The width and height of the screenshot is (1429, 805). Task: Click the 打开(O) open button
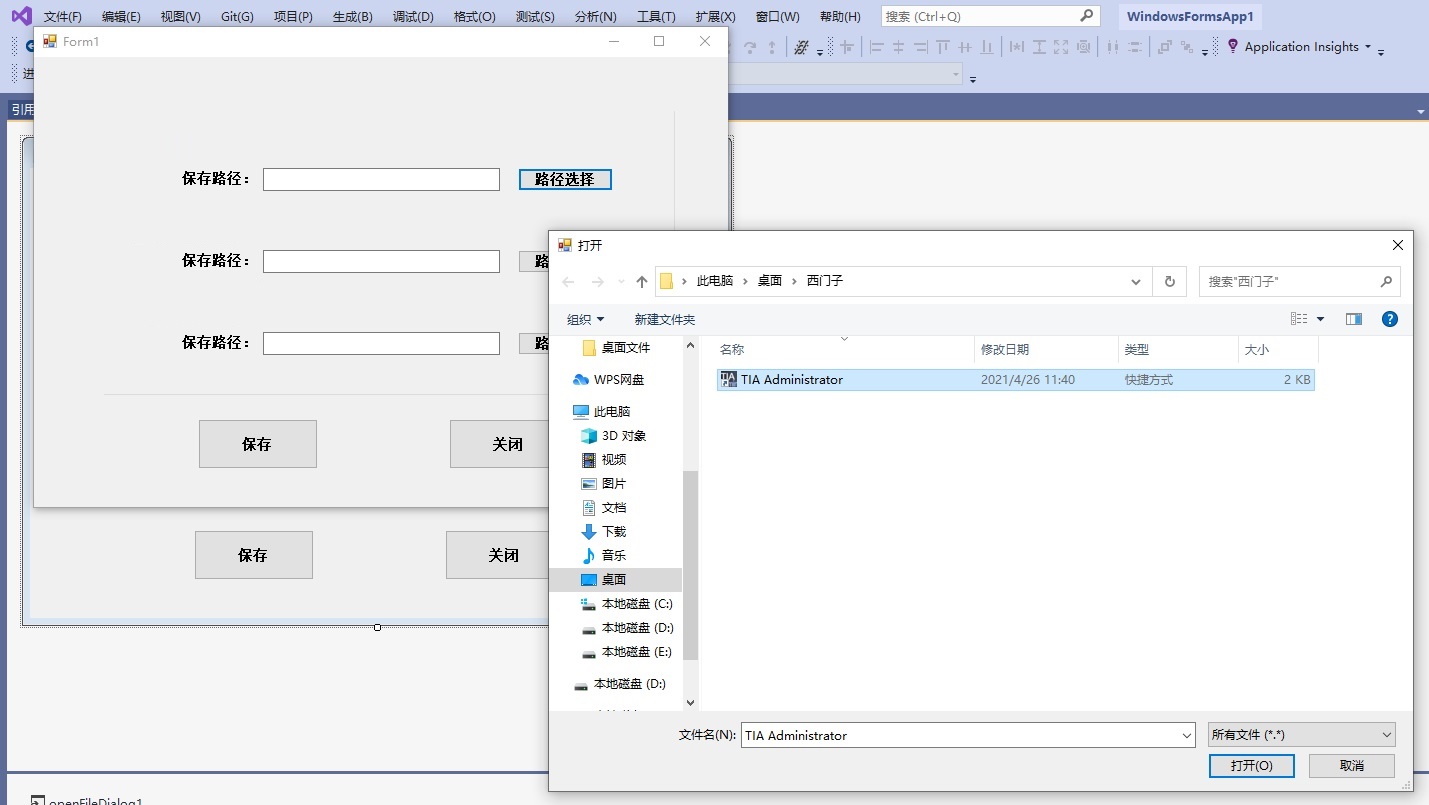point(1251,765)
